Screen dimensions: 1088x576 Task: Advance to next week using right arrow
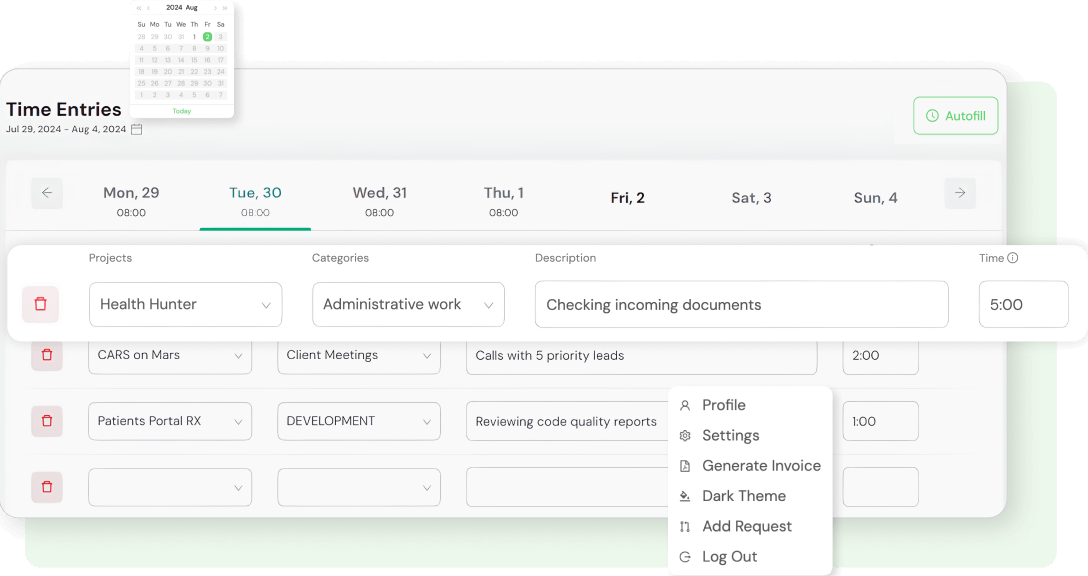(960, 193)
